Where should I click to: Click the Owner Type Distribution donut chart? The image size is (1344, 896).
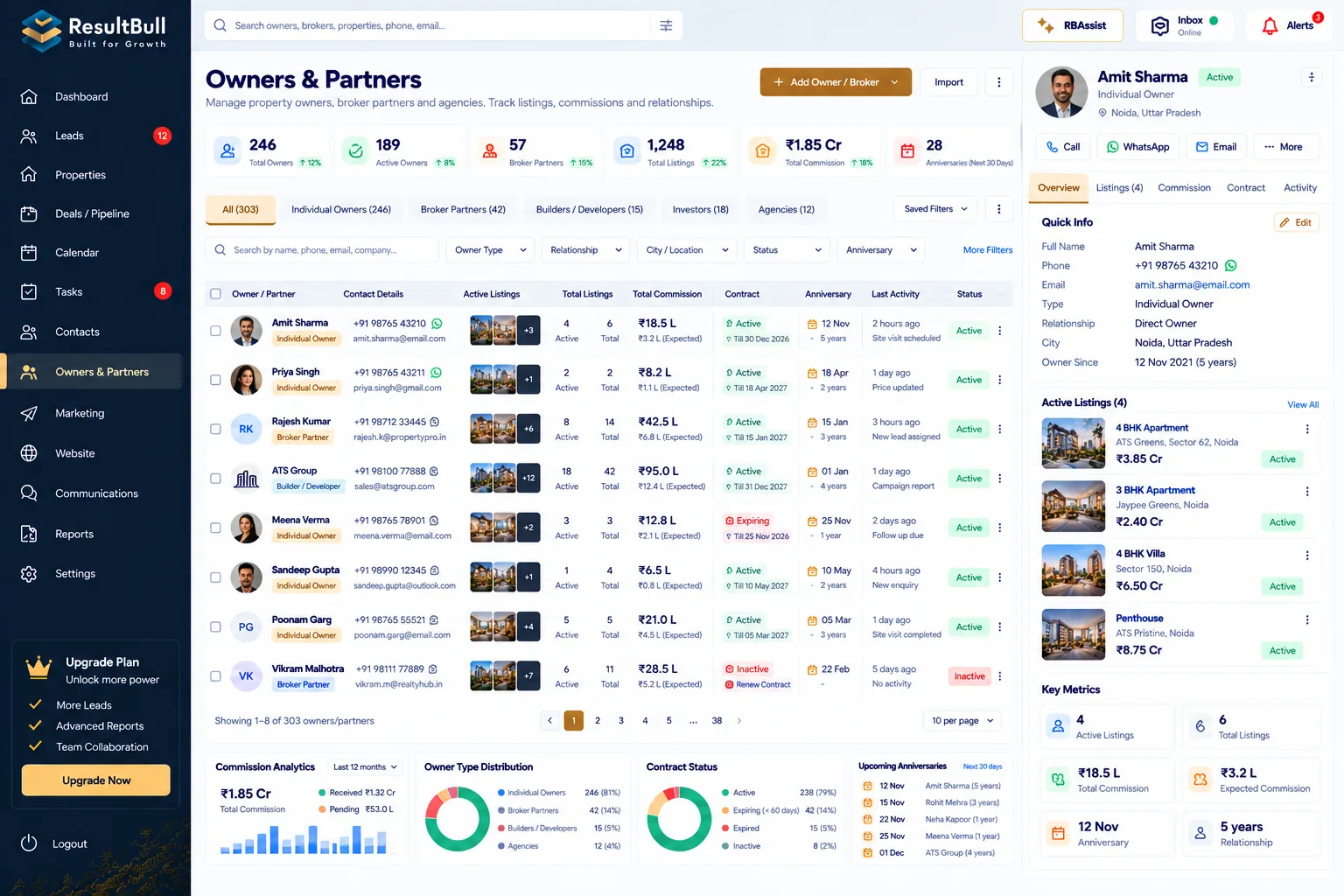click(457, 819)
